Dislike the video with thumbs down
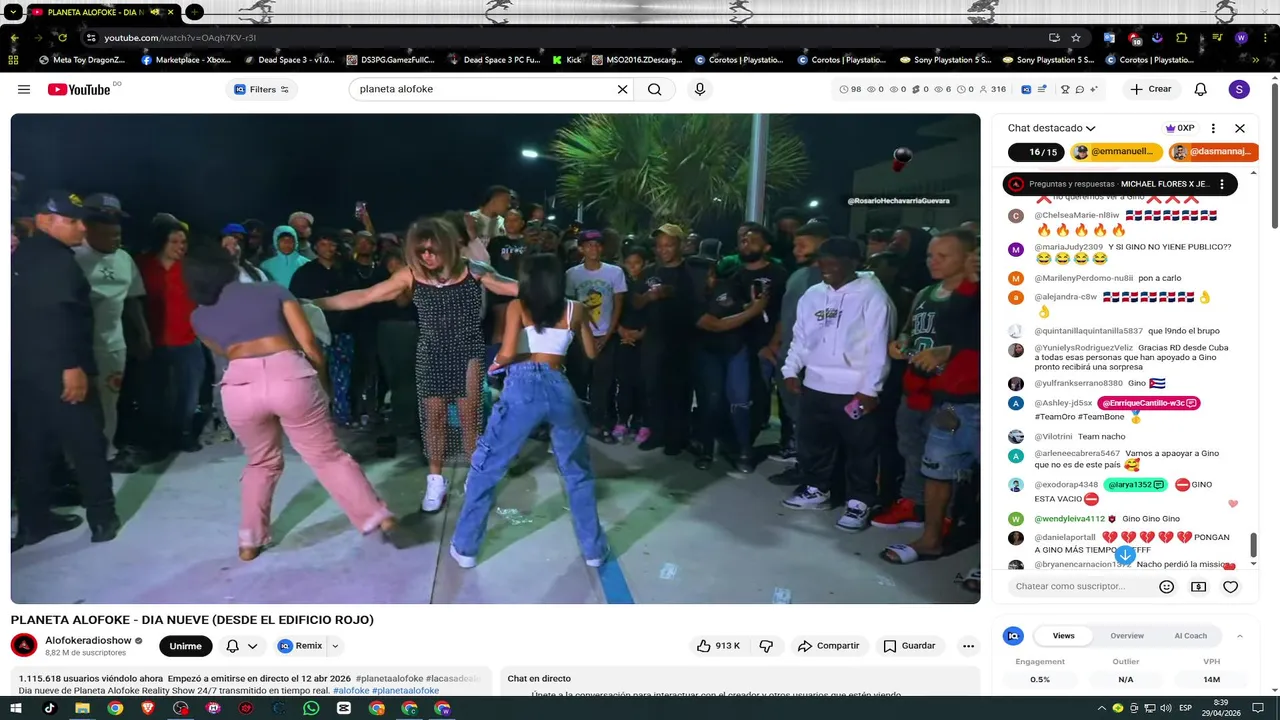The image size is (1280, 720). (766, 646)
